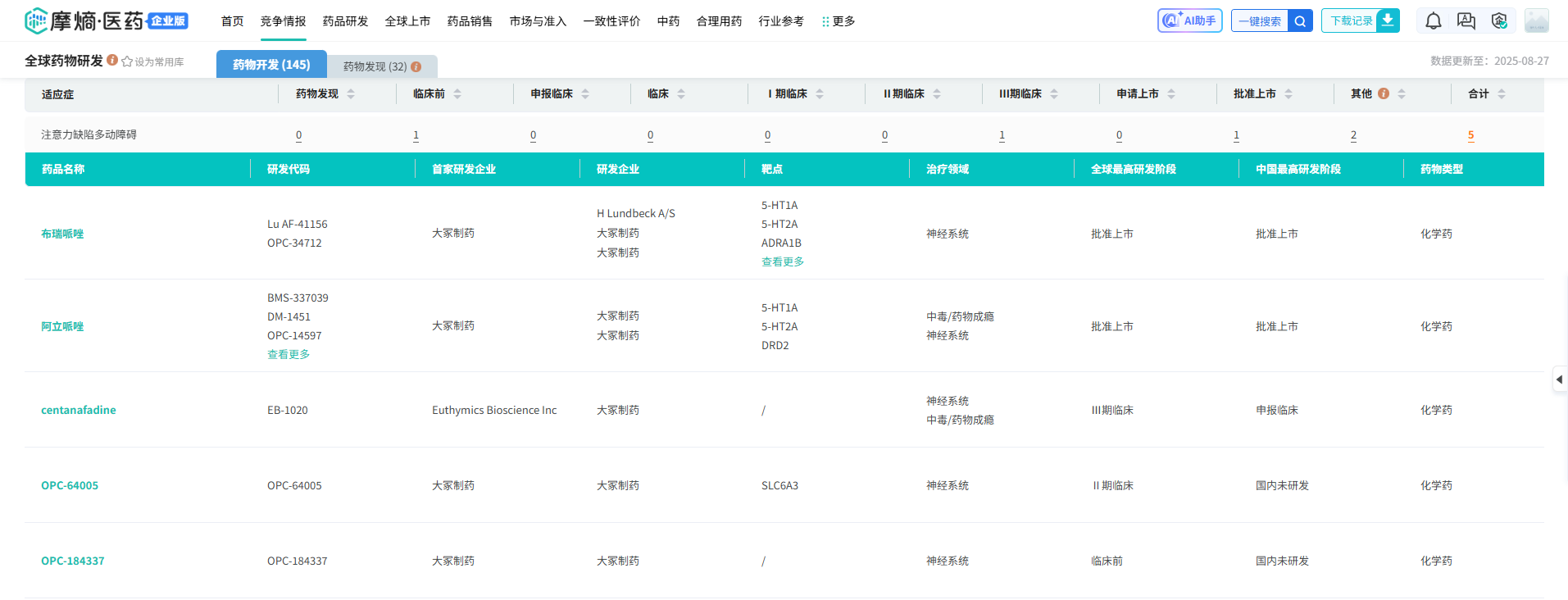Open the centanafadine drug link

(x=79, y=410)
